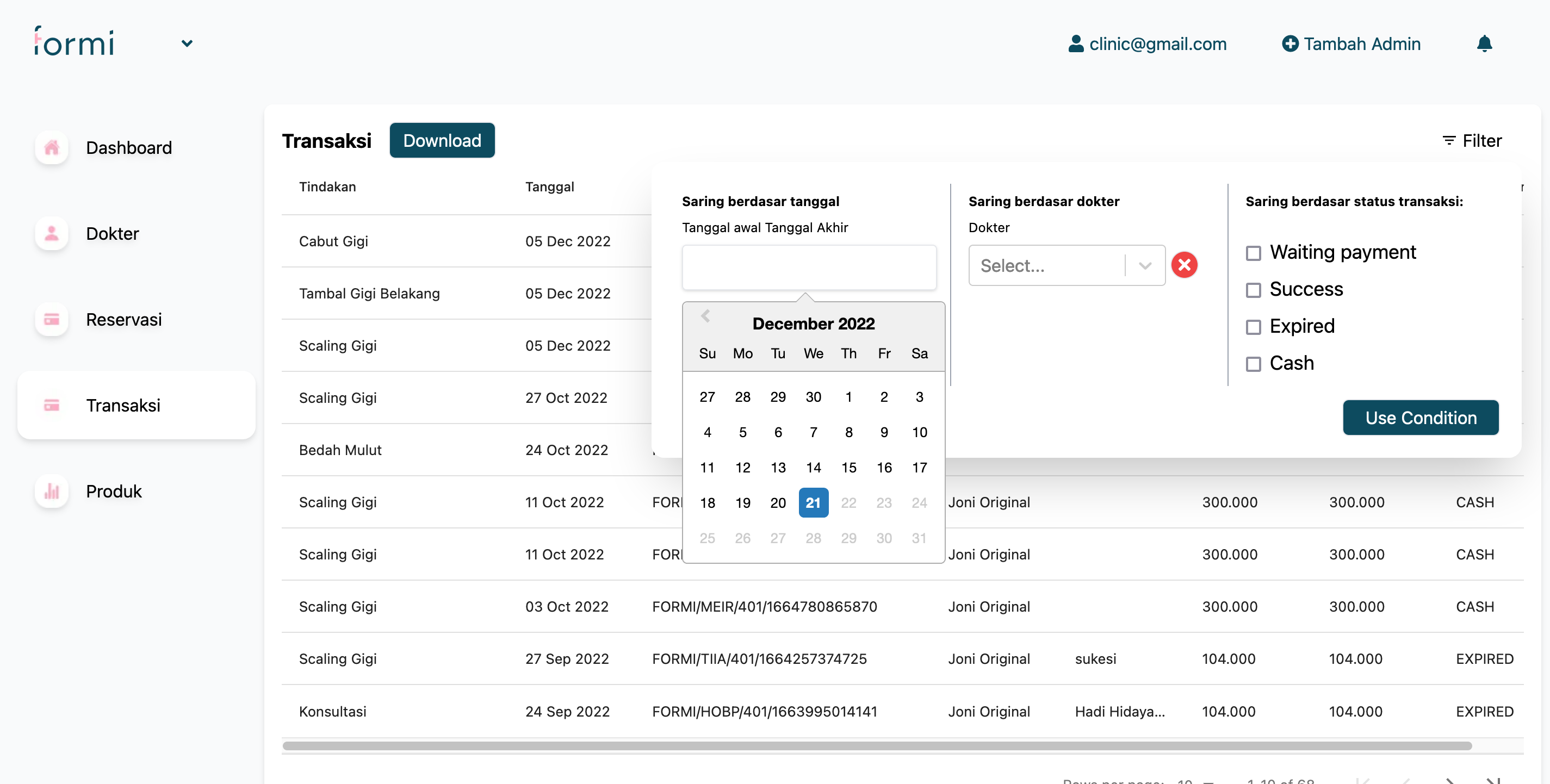
Task: Expand the chevron next to formi logo
Action: tap(187, 43)
